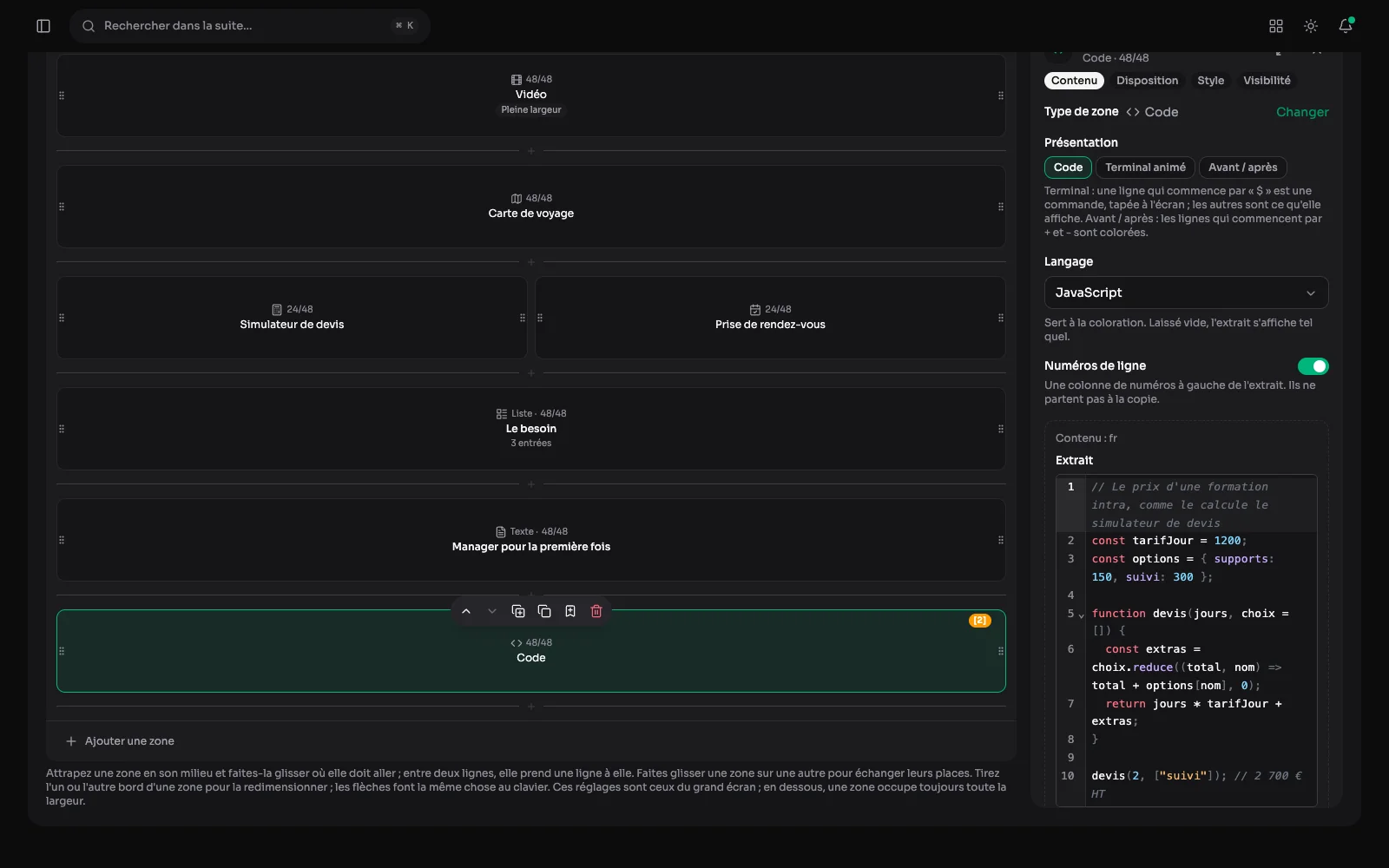This screenshot has width=1389, height=868.
Task: Grab the left handle of Vidéo zone
Action: [62, 95]
